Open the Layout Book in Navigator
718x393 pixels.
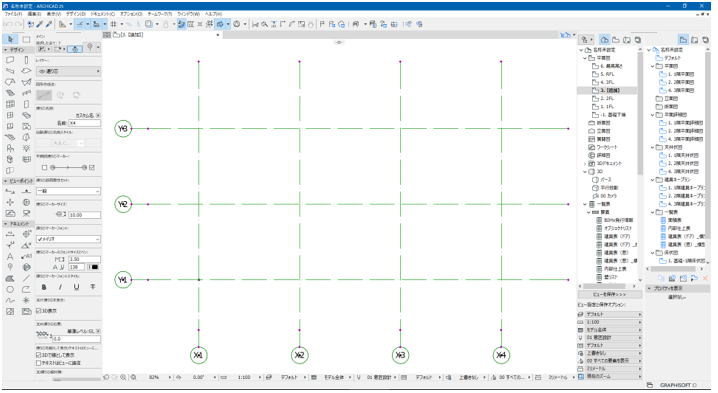[627, 40]
